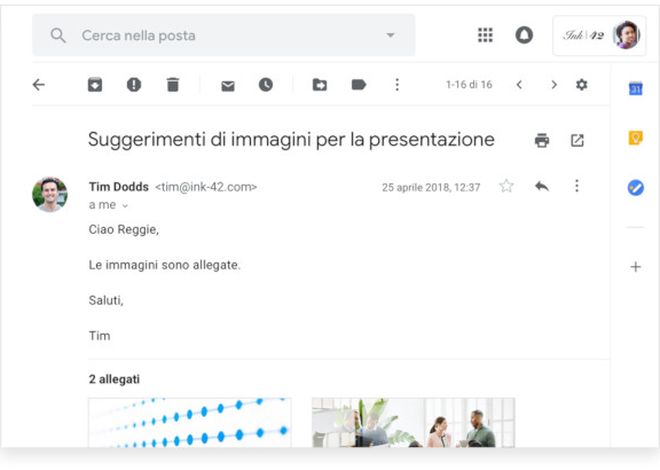Go to the older conversation
The width and height of the screenshot is (660, 470).
554,85
